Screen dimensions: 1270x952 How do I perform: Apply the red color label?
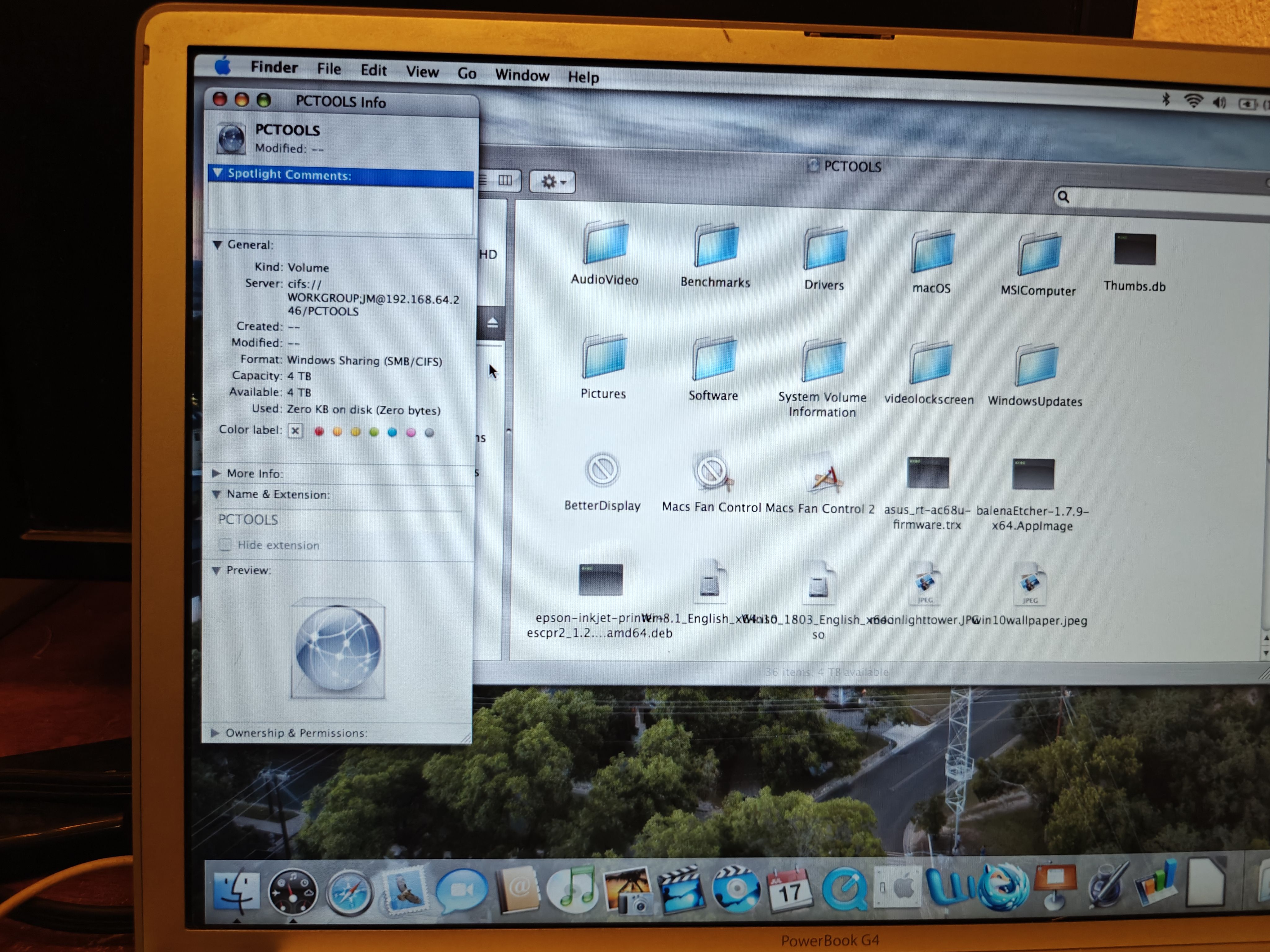(319, 431)
